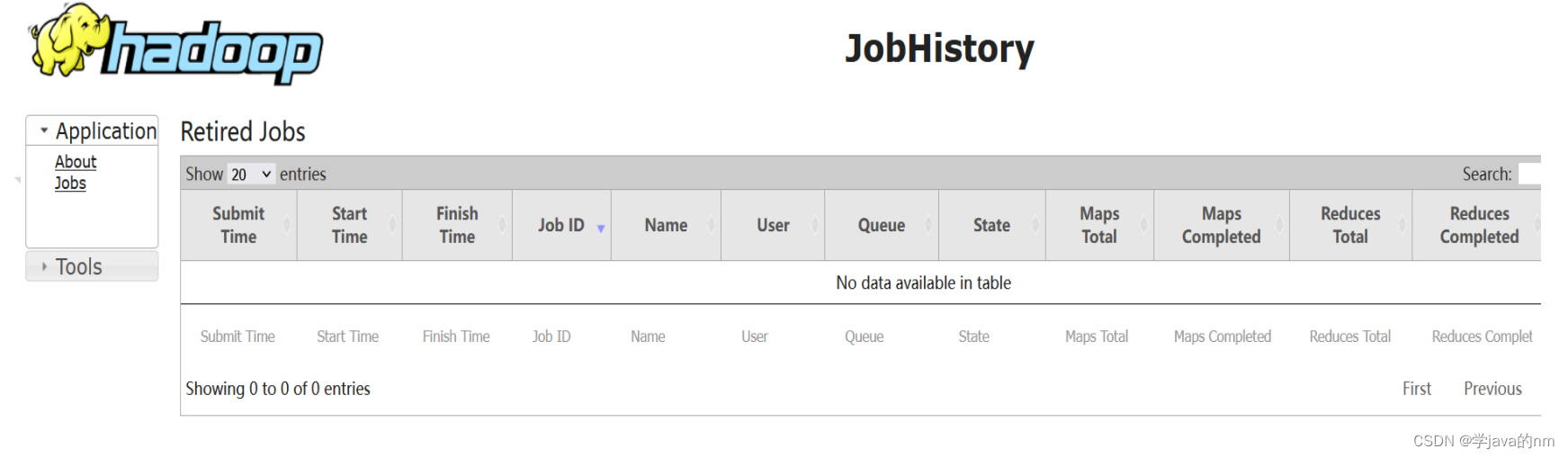The image size is (1568, 458).
Task: Click the footer Maps Completed filter
Action: click(1223, 337)
